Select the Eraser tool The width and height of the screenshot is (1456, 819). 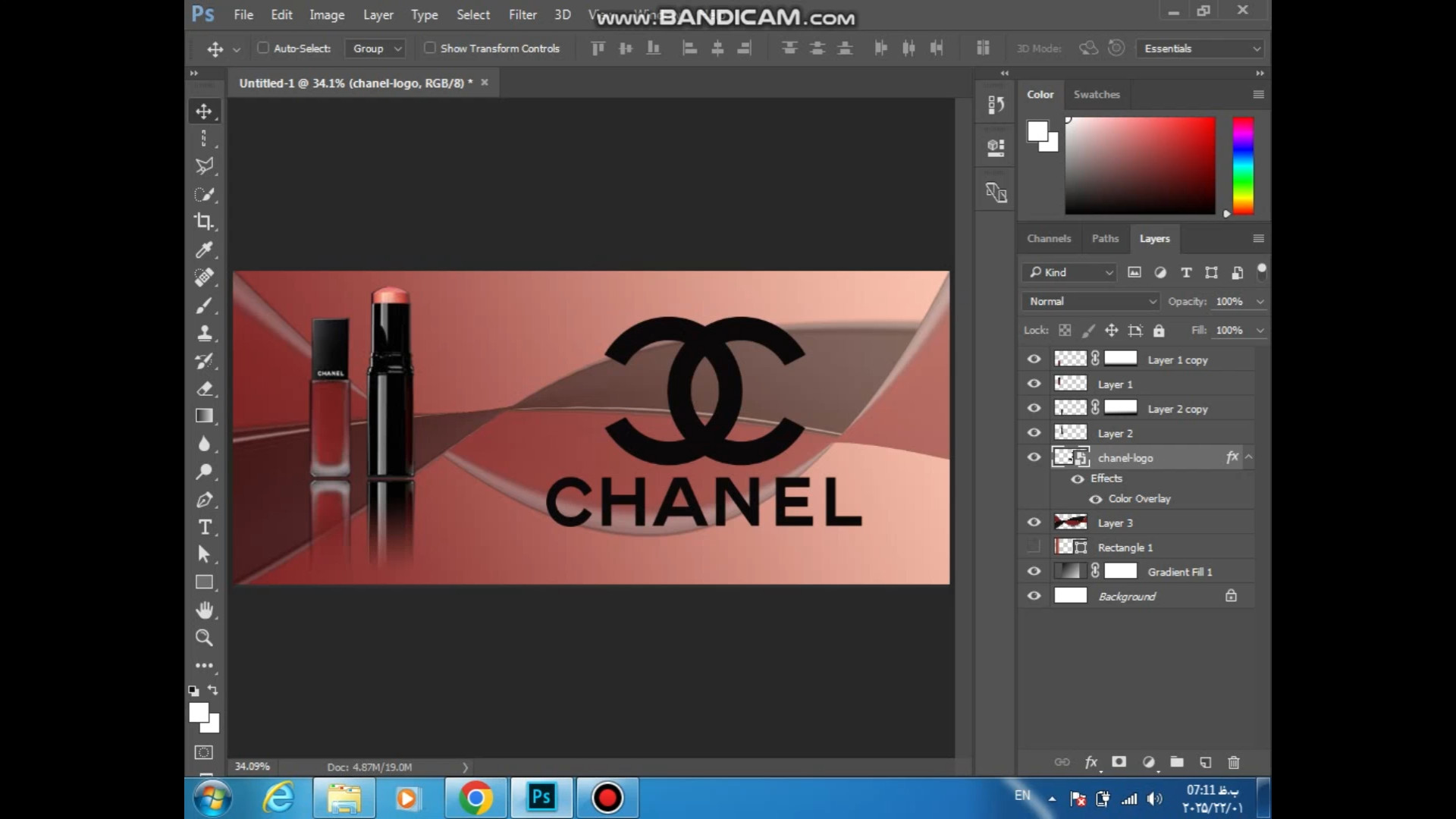tap(204, 389)
